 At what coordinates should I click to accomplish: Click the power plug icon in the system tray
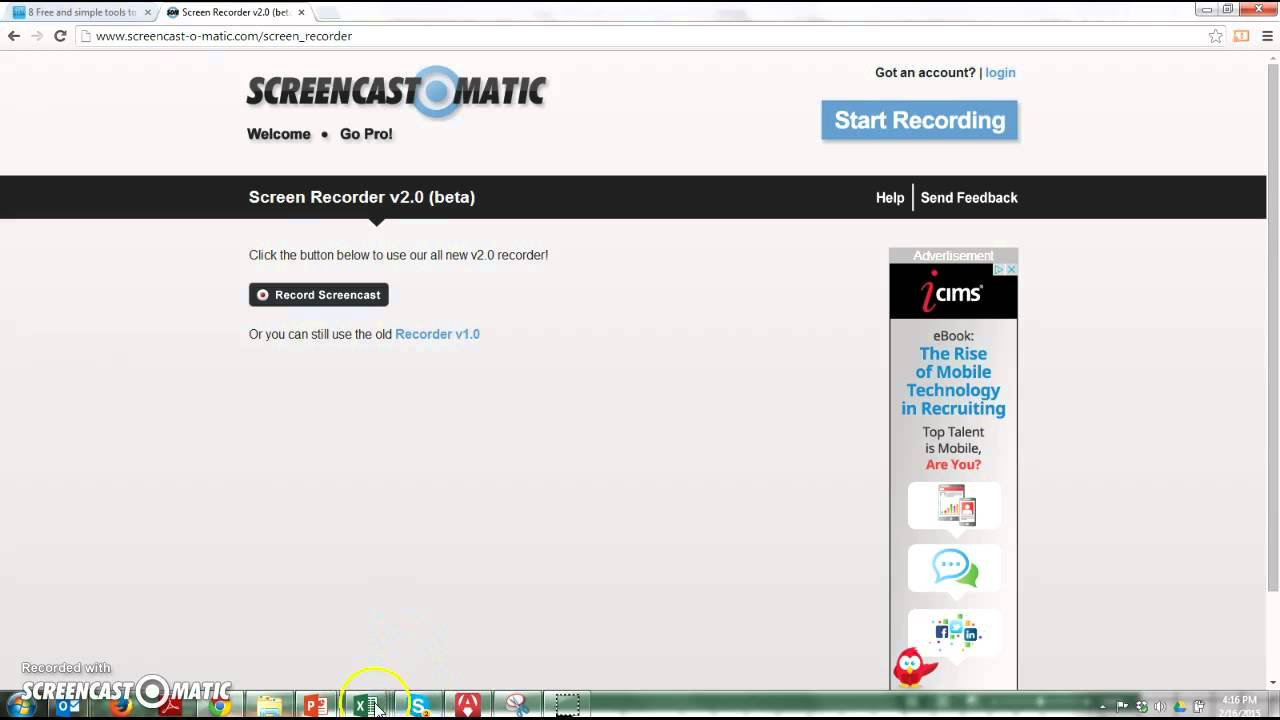coord(1199,706)
